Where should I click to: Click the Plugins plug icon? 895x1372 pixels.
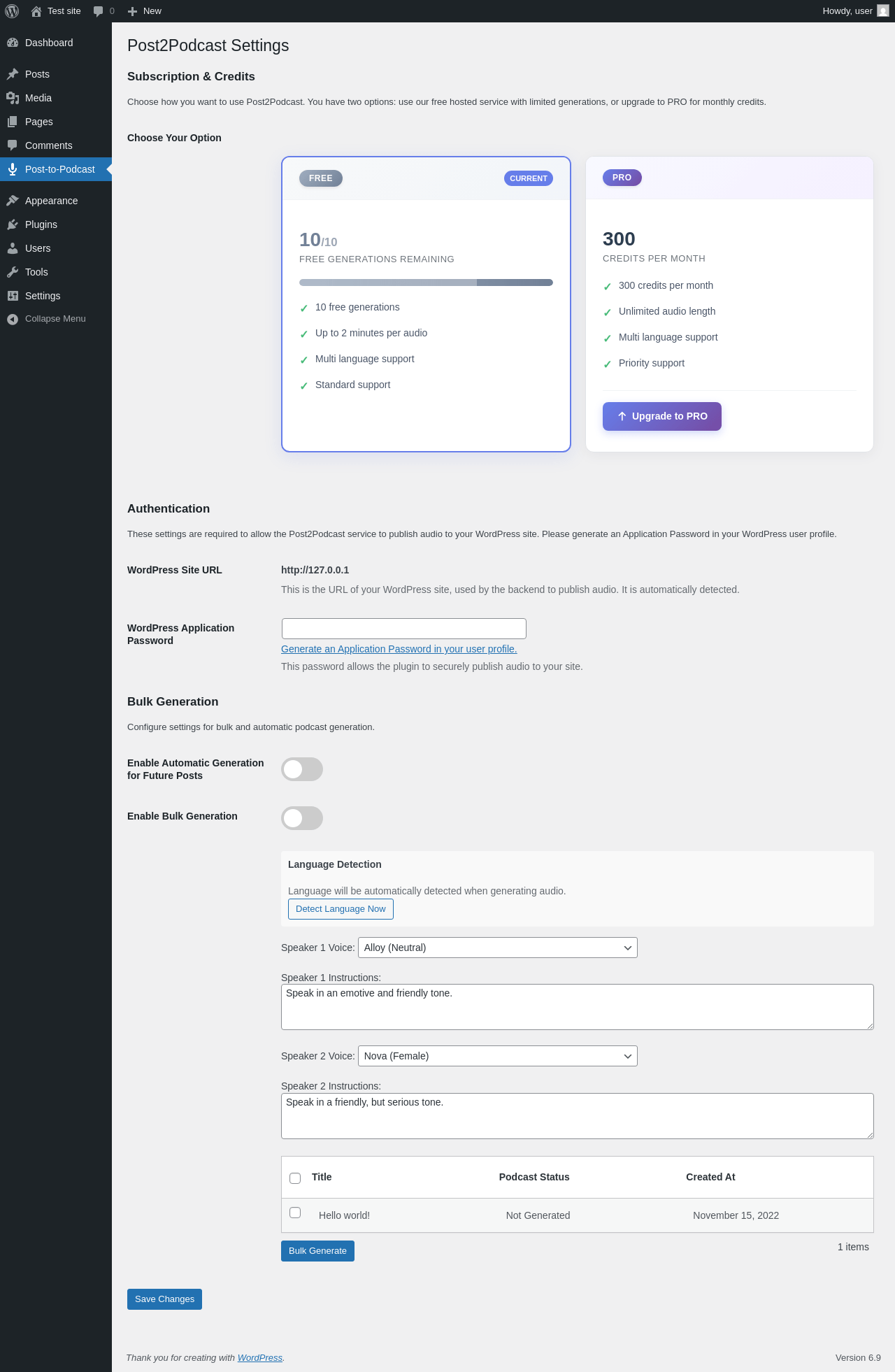(13, 224)
